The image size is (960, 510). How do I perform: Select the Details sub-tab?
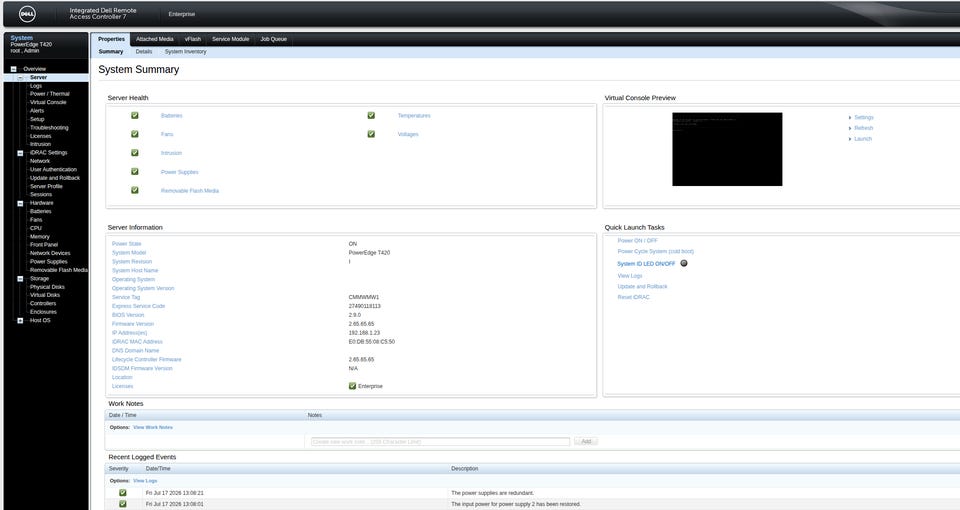coord(144,51)
